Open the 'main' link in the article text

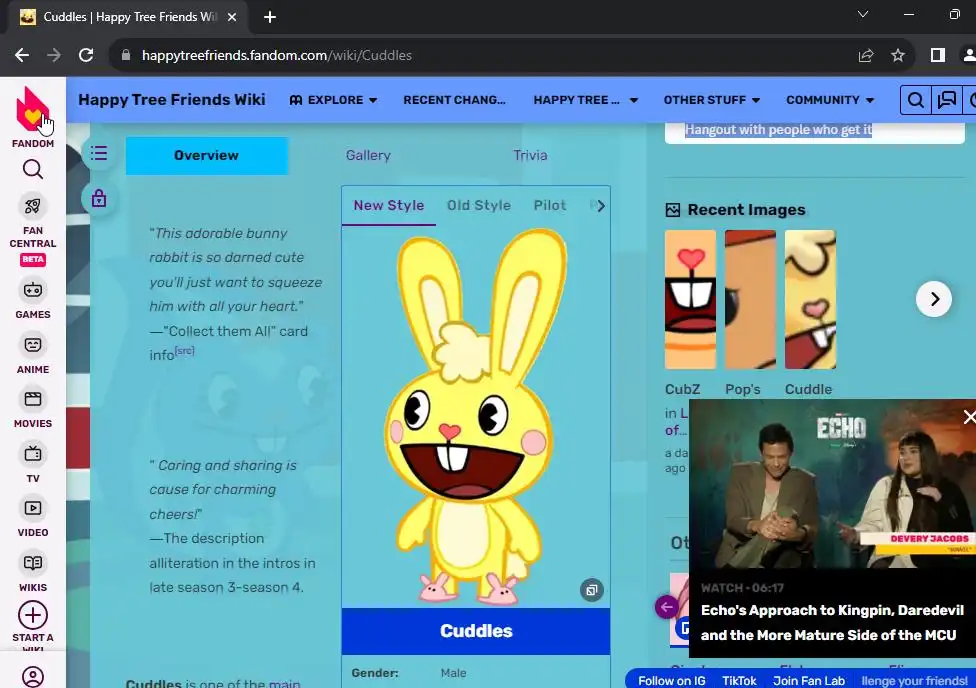284,683
